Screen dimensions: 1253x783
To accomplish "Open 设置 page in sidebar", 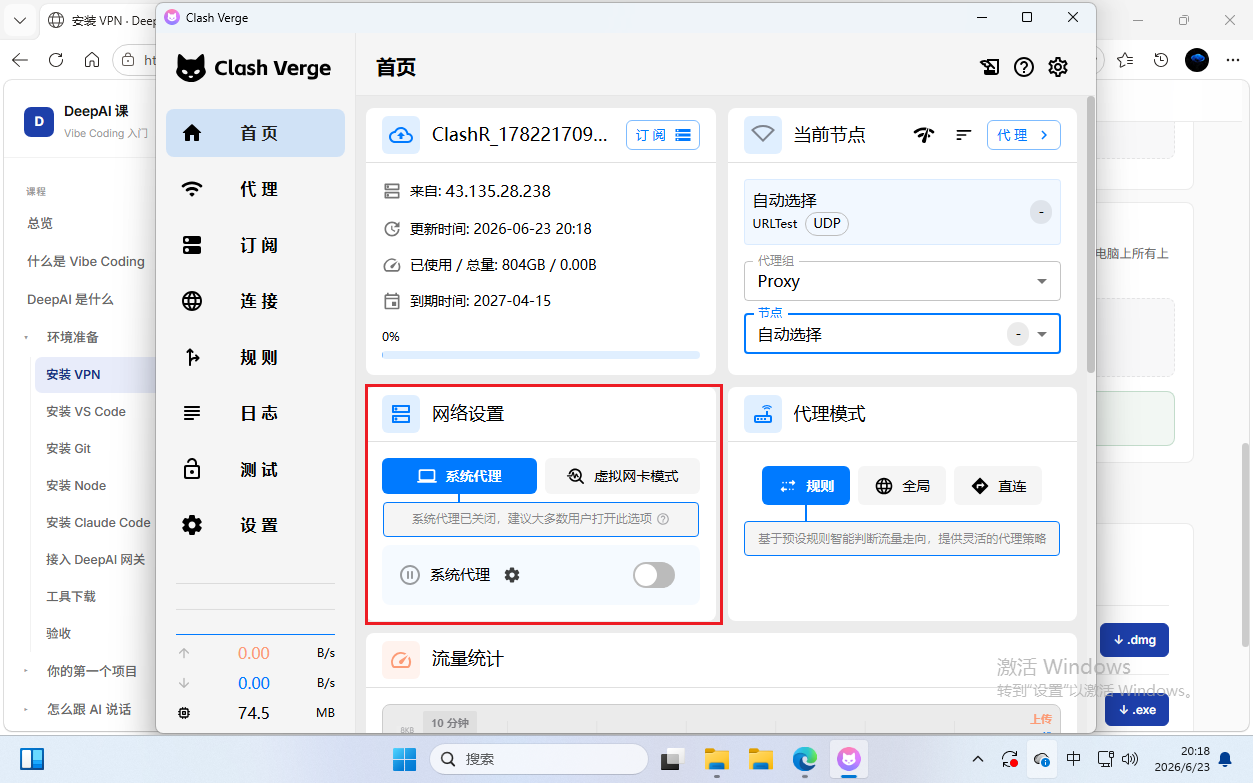I will point(255,525).
